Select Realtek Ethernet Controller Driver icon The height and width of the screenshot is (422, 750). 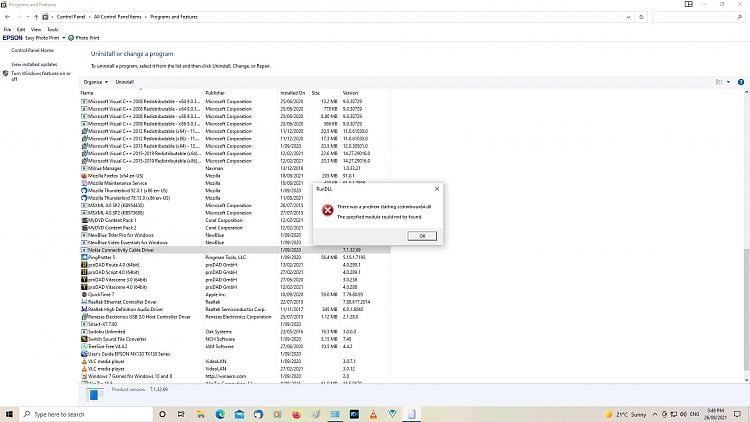pos(84,302)
